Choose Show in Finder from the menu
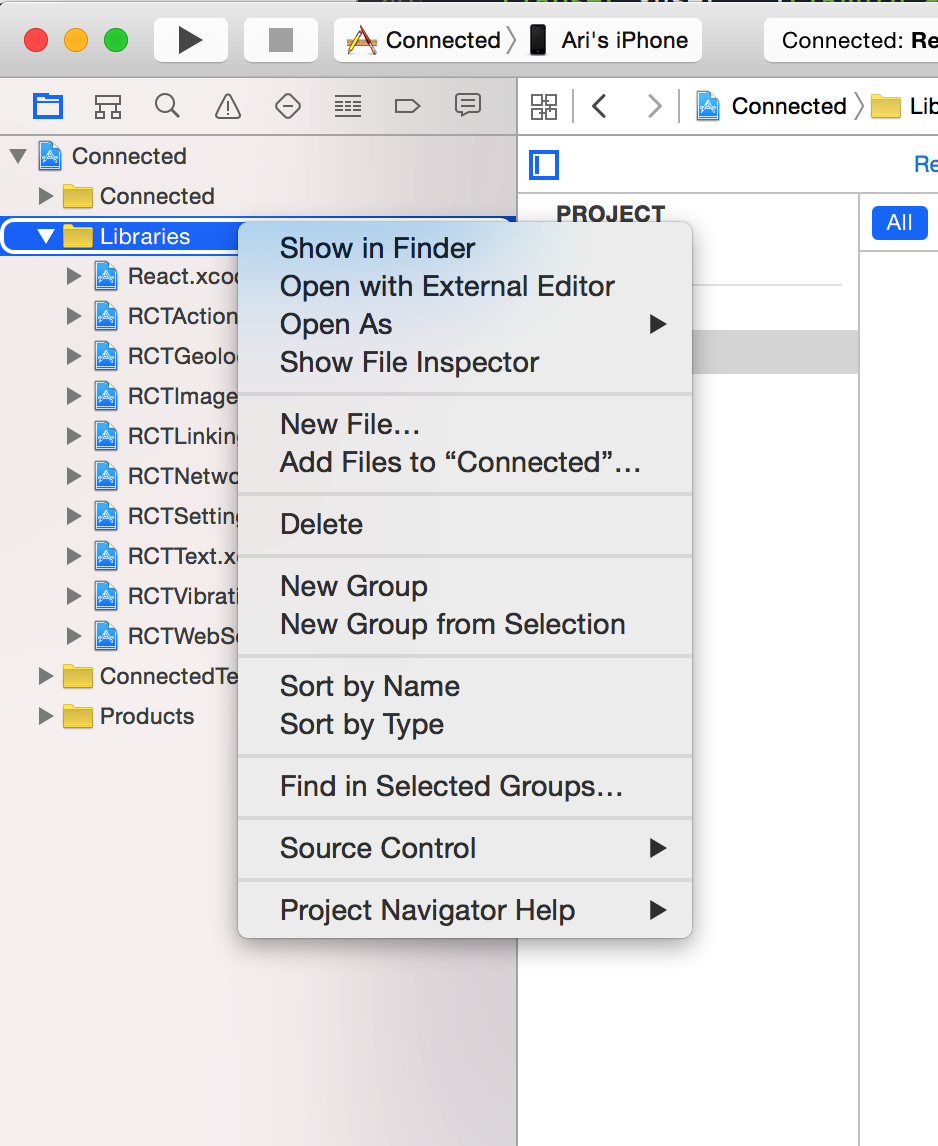The width and height of the screenshot is (938, 1146). pyautogui.click(x=377, y=248)
